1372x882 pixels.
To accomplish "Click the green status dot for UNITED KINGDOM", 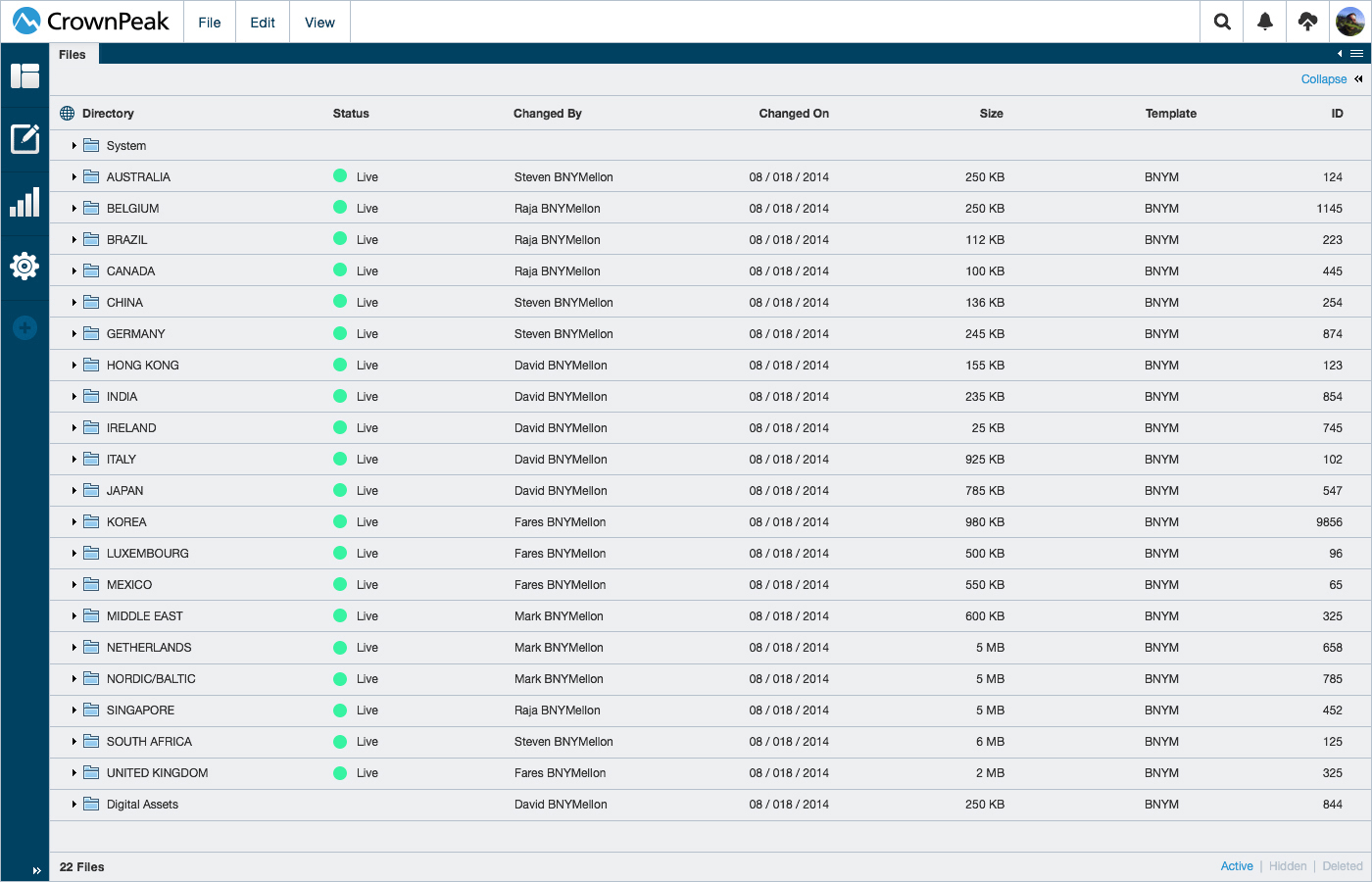I will 340,771.
